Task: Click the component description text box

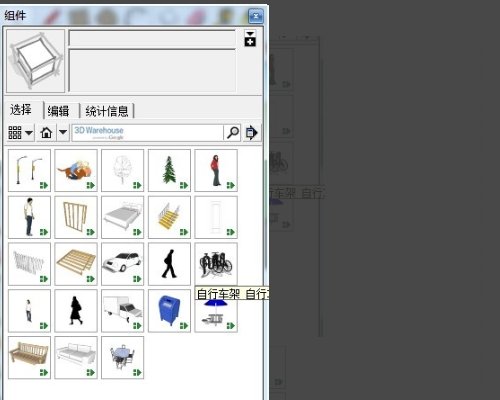Action: [x=152, y=70]
